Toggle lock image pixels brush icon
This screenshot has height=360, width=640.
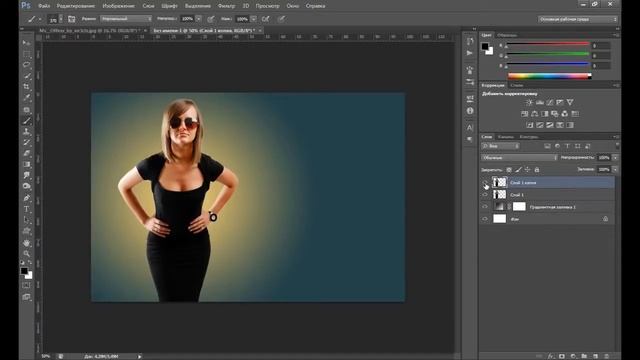click(x=518, y=169)
